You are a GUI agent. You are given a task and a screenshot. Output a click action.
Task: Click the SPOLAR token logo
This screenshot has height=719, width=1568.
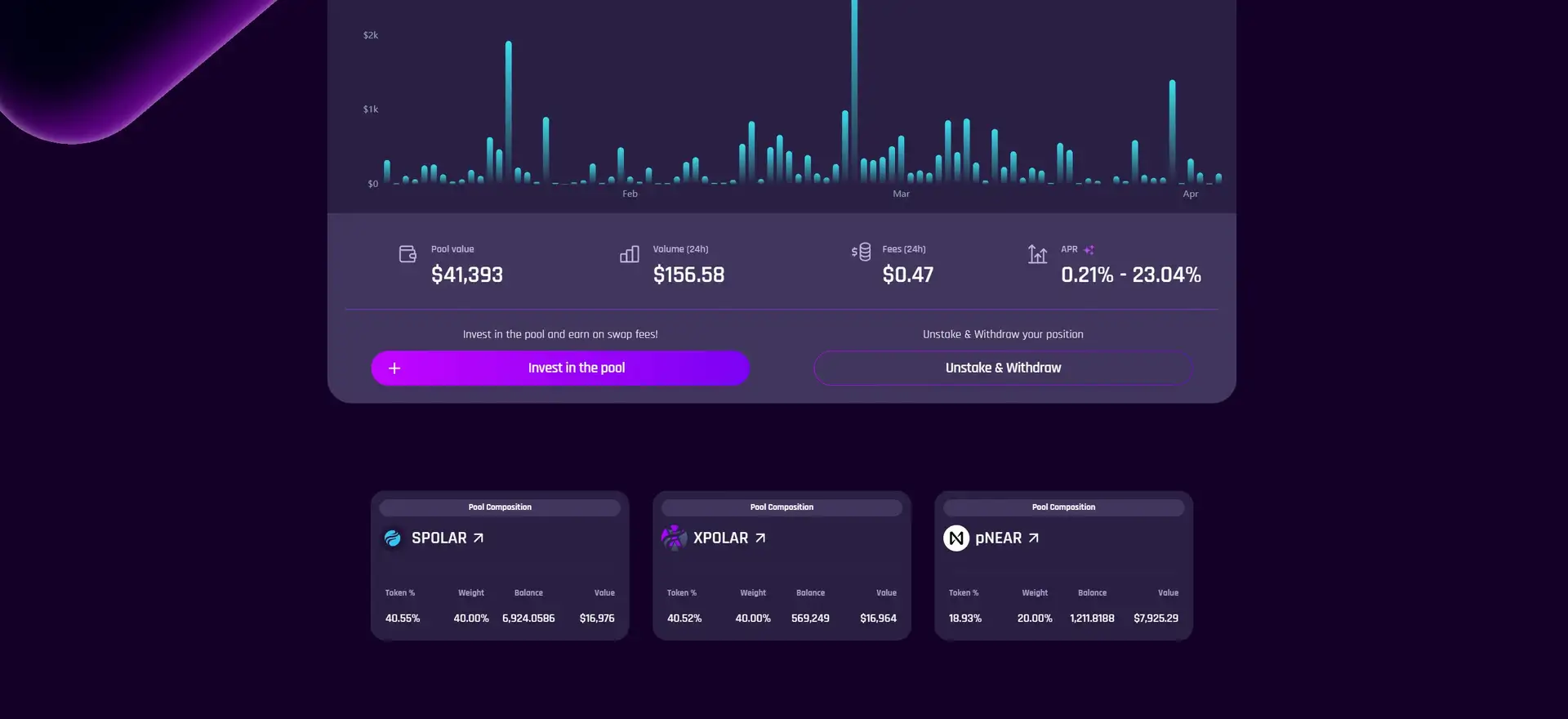coord(393,538)
